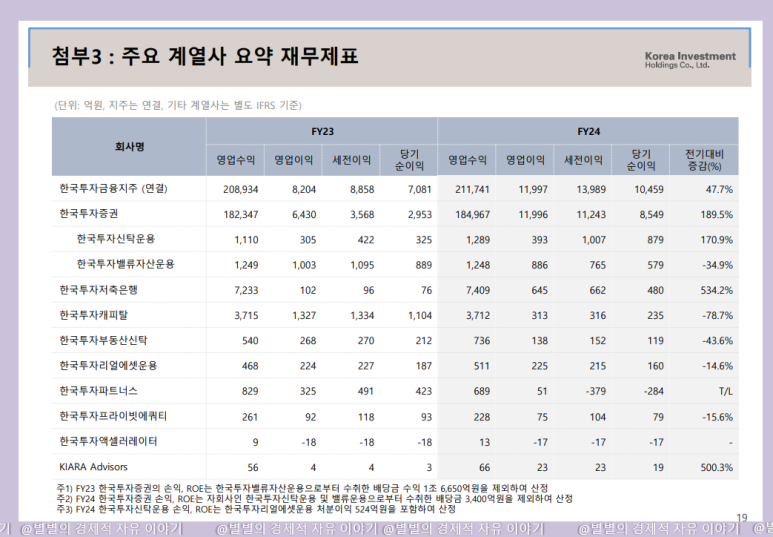Click the -14.6% change value

coord(718,366)
